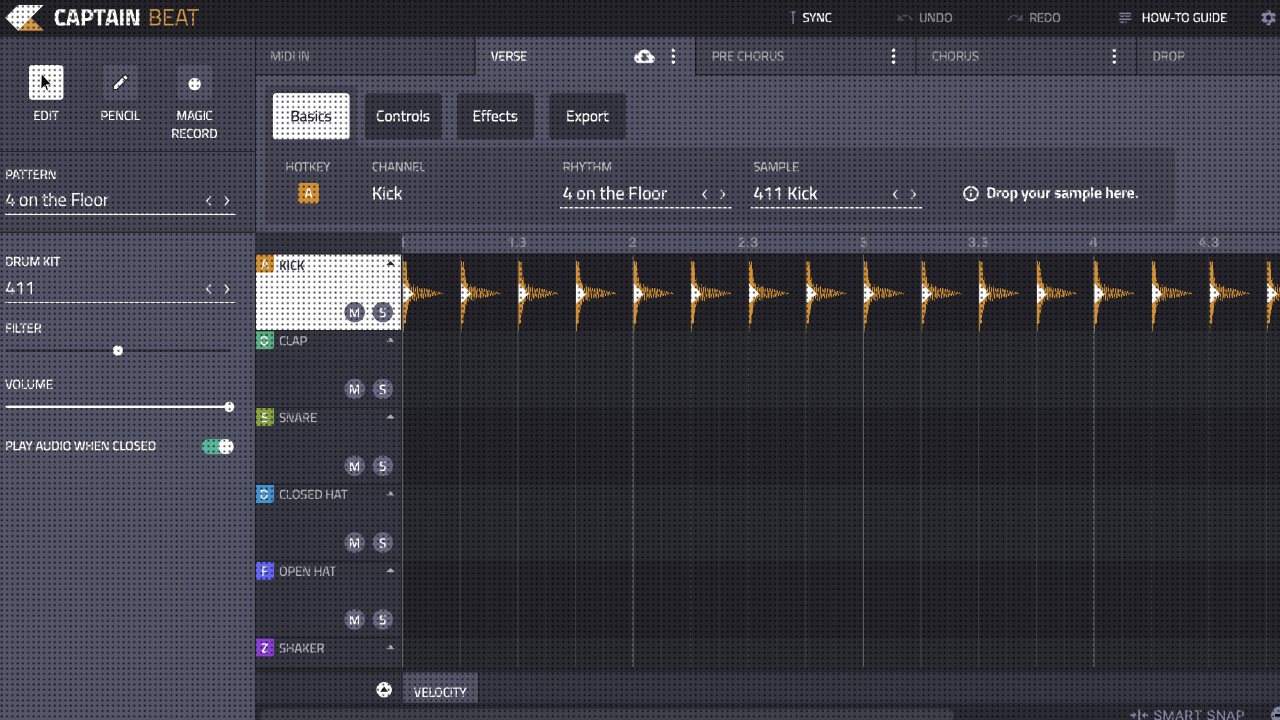This screenshot has width=1280, height=720.
Task: Mute the Kick channel
Action: [x=354, y=312]
